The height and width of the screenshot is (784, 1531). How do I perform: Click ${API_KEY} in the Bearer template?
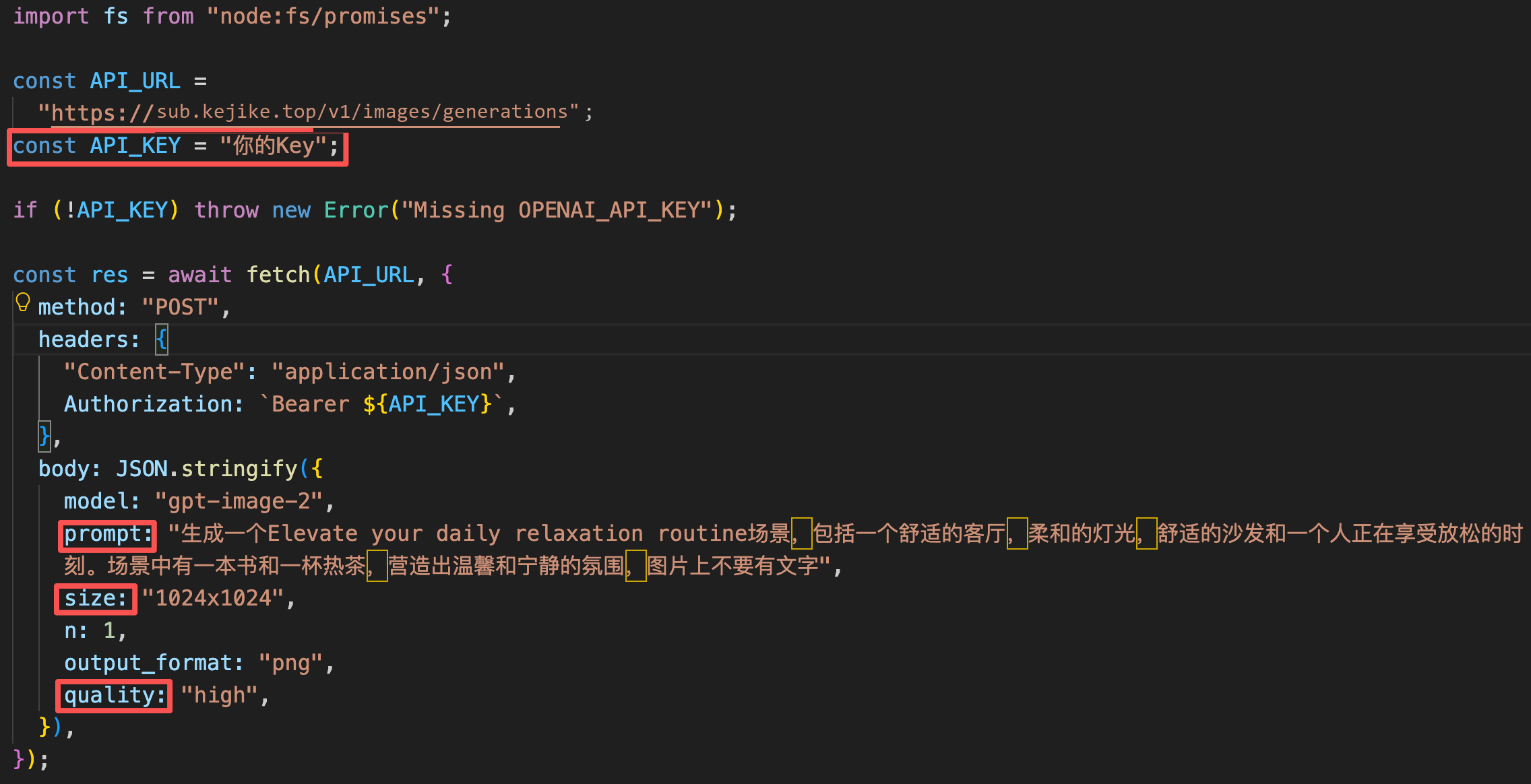coord(427,404)
